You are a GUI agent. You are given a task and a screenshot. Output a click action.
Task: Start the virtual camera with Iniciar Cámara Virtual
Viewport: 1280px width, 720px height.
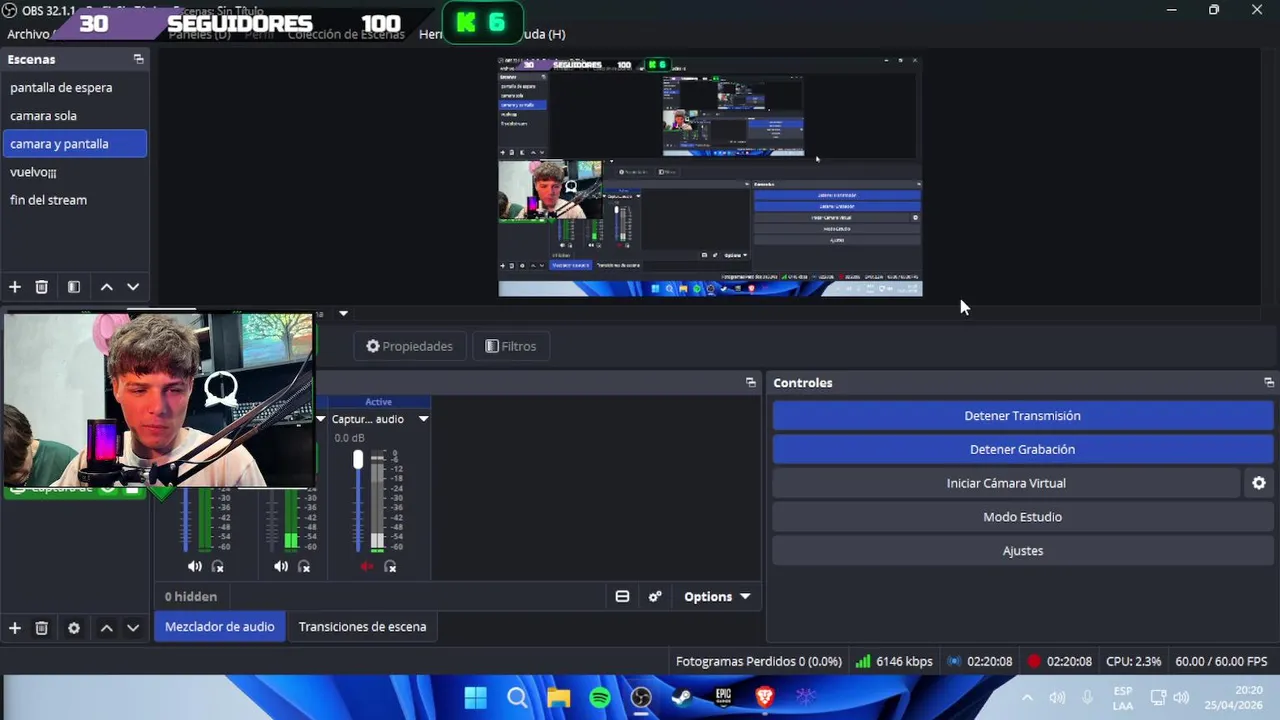pos(1006,483)
